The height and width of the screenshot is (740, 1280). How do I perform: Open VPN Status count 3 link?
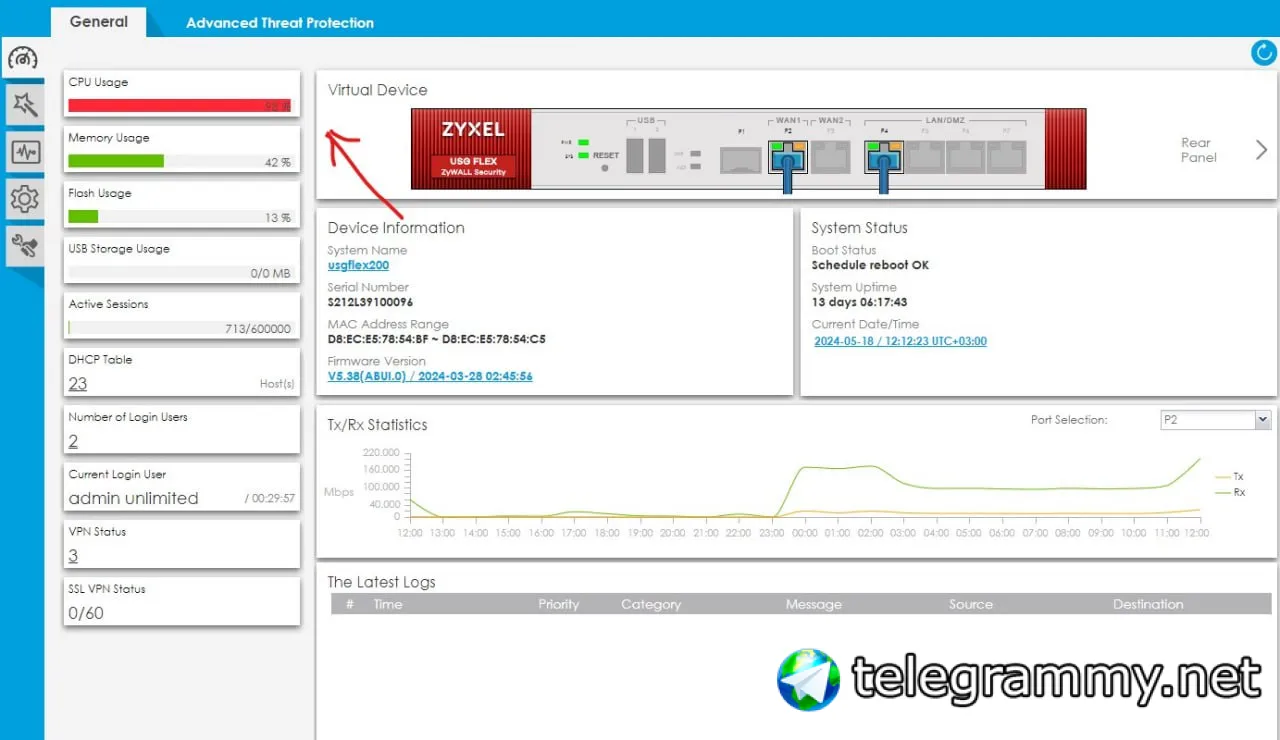[73, 556]
